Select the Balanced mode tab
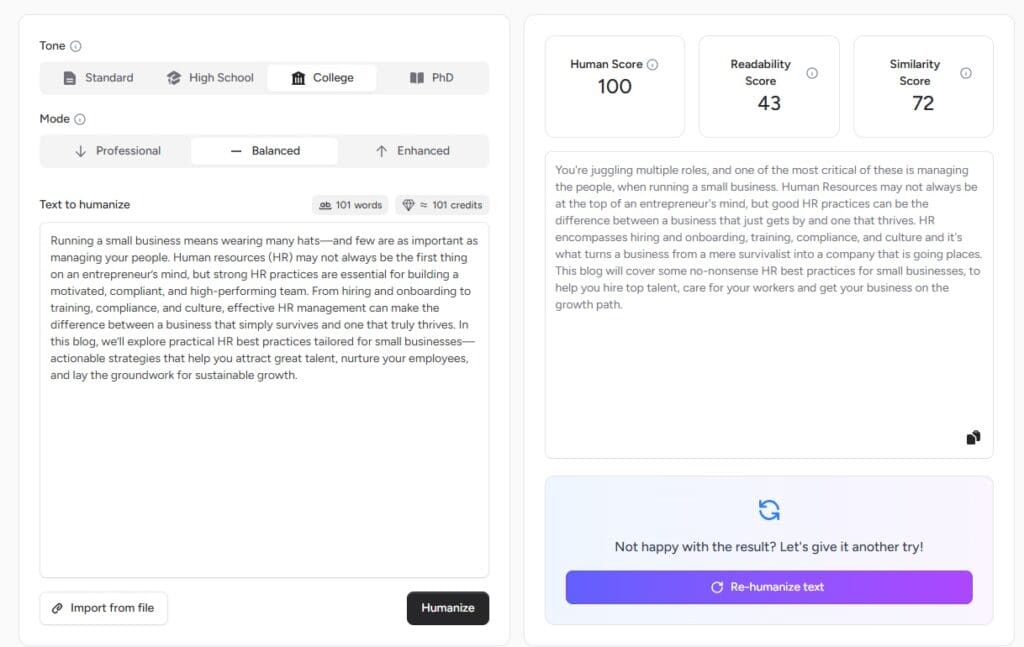The image size is (1024, 647). point(266,150)
